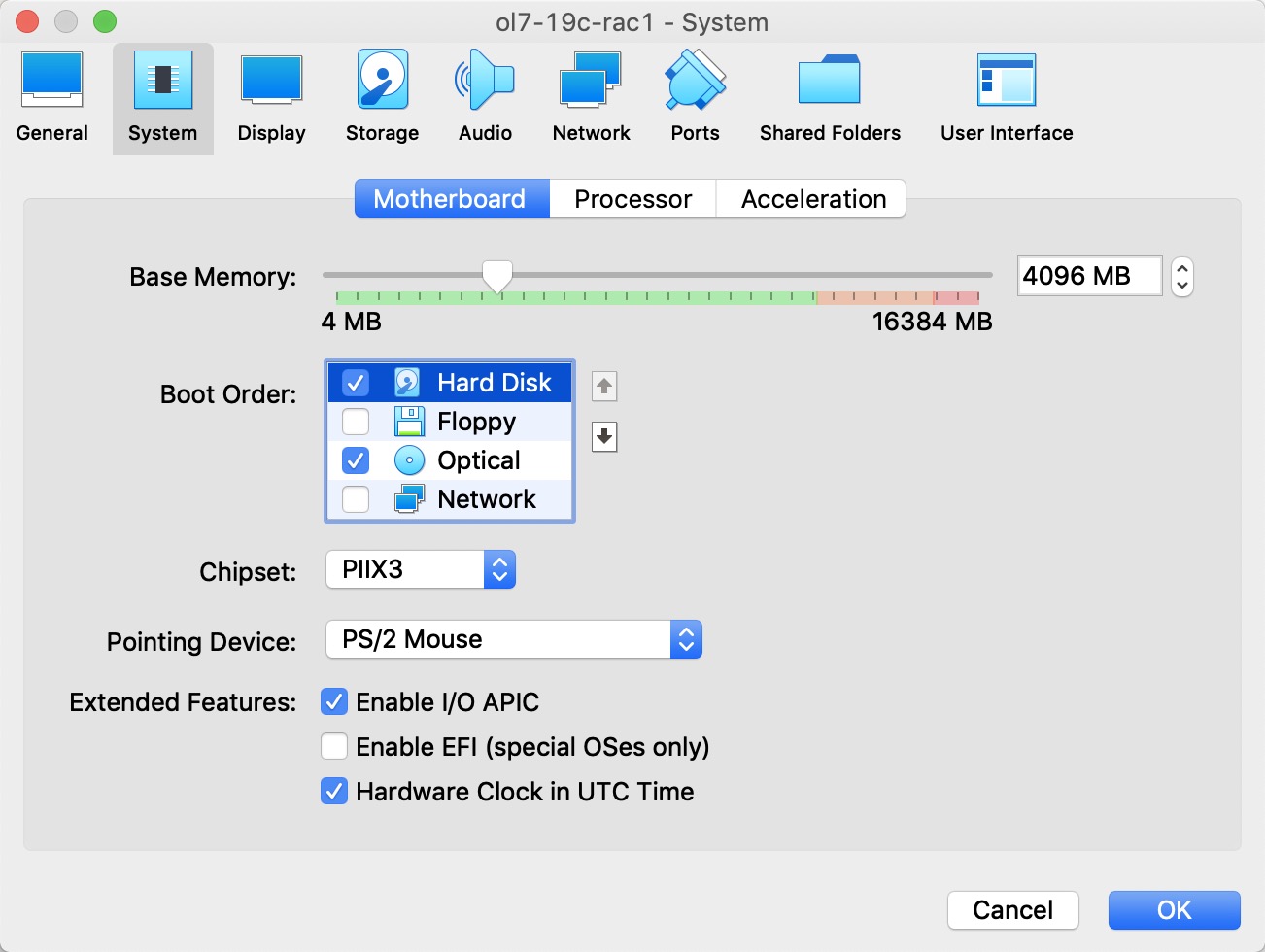The image size is (1265, 952).
Task: Click the Cancel button
Action: pos(1013,910)
